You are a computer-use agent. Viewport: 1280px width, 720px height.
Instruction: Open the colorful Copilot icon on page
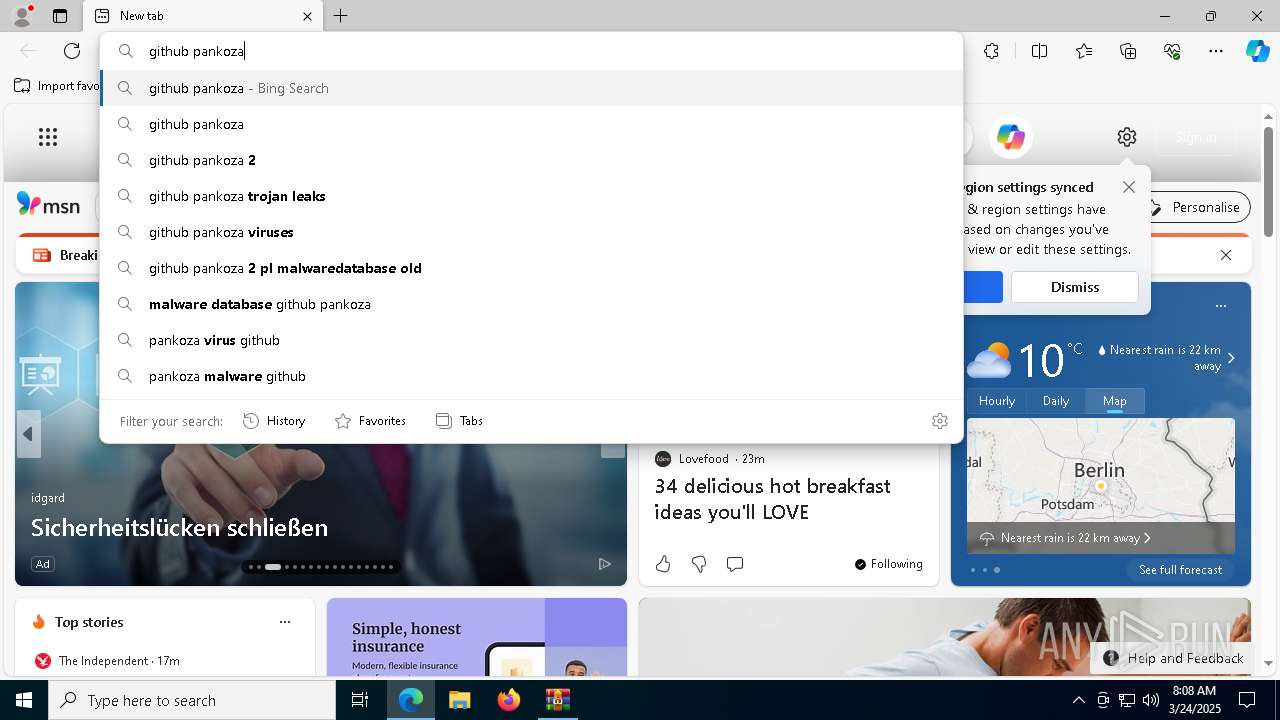coord(1011,137)
